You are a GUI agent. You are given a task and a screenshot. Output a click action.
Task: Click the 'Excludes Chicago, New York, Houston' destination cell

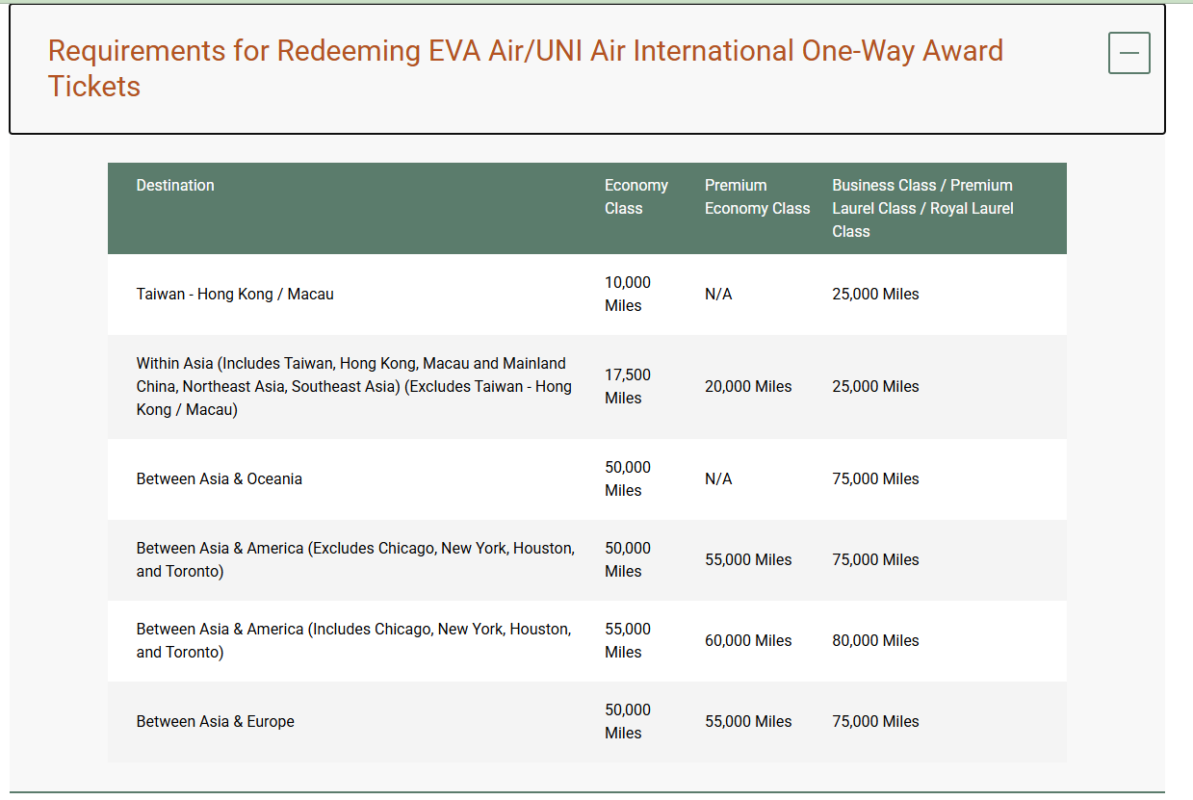click(x=355, y=559)
